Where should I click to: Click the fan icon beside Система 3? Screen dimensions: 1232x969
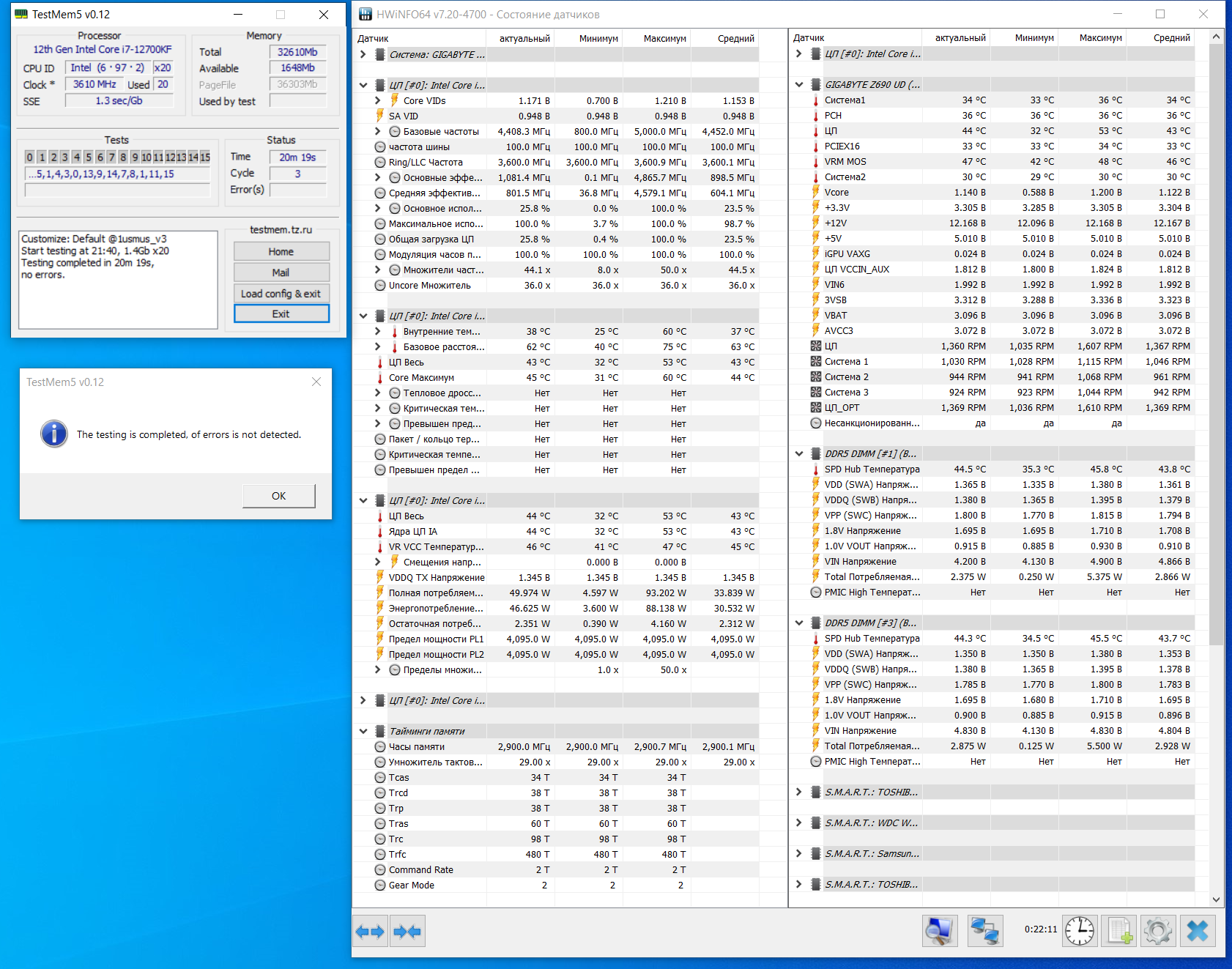[x=816, y=393]
